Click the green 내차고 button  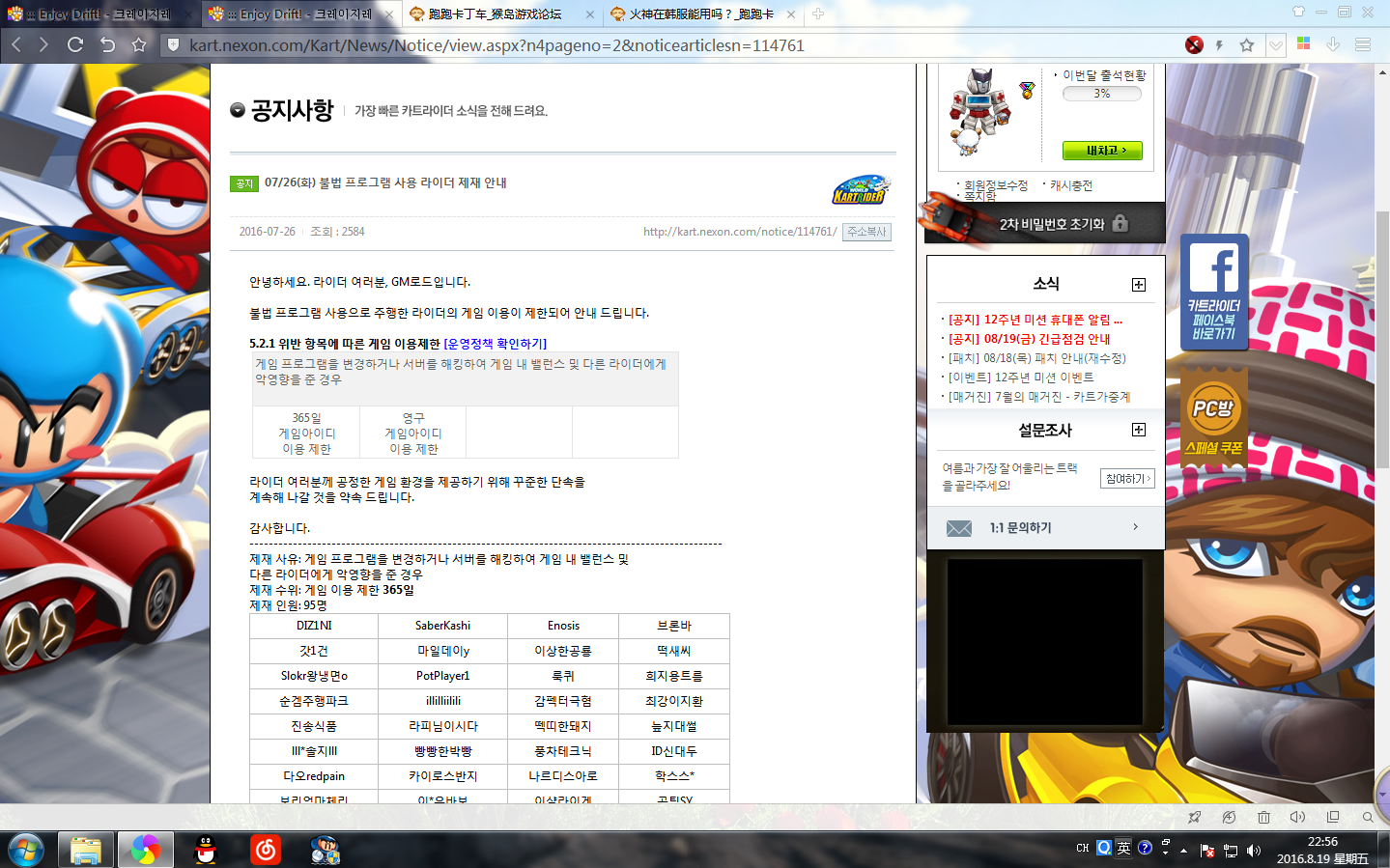[1102, 151]
